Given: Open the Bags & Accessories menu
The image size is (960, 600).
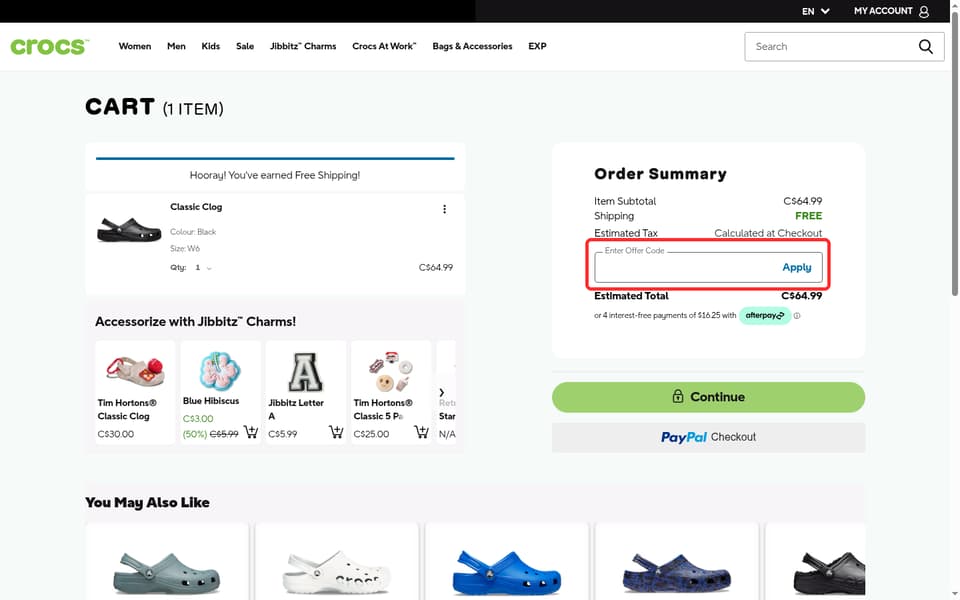Looking at the screenshot, I should [472, 47].
